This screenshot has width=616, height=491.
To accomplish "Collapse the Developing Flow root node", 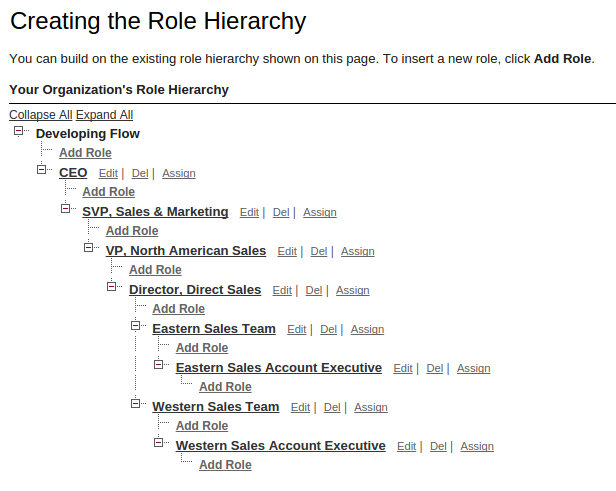I will [19, 131].
